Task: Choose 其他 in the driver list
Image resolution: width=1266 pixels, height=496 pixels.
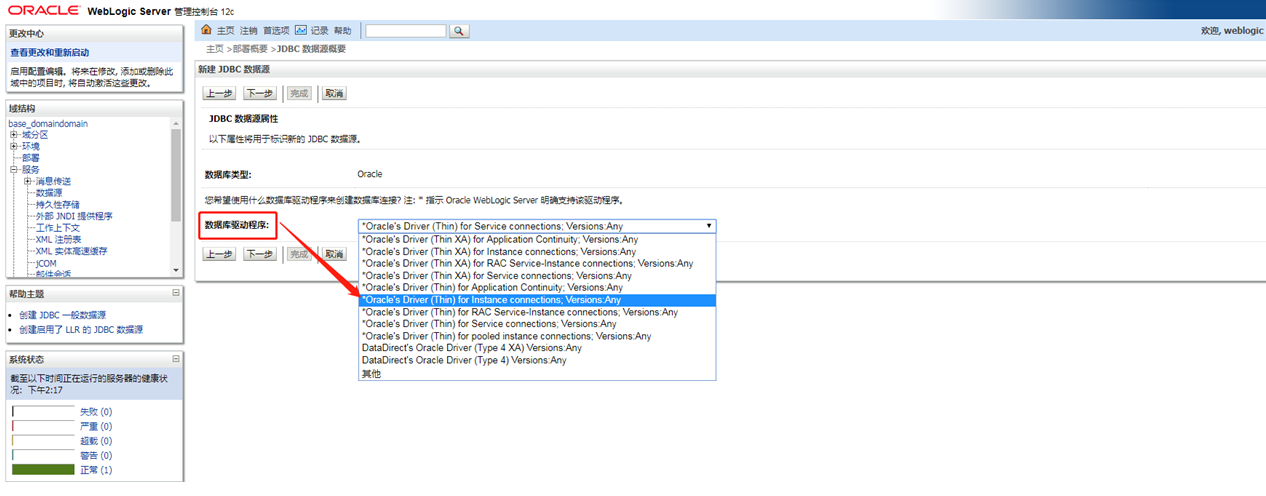Action: (x=371, y=373)
